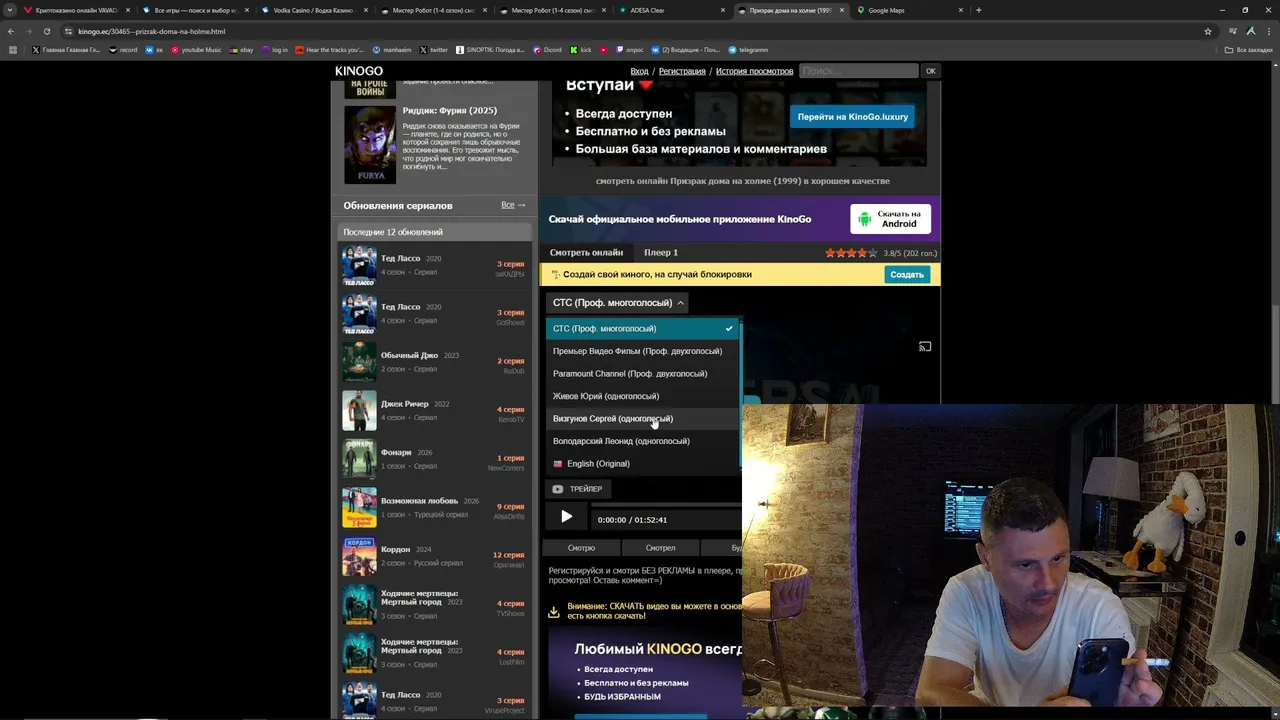Open the manhaeim bookmark
The width and height of the screenshot is (1280, 720).
[x=392, y=50]
